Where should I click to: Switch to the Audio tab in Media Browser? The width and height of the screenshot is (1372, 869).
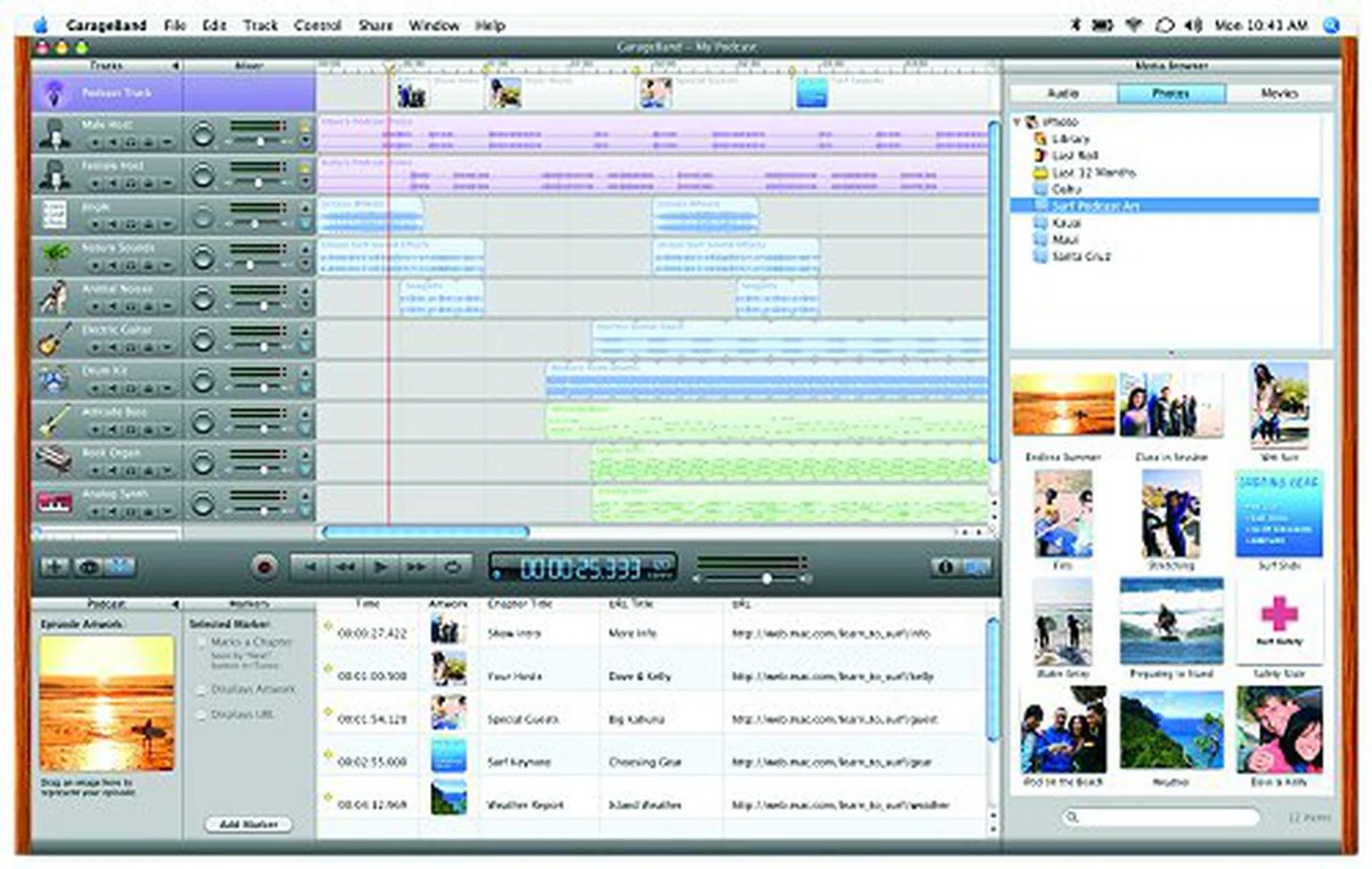point(1063,93)
